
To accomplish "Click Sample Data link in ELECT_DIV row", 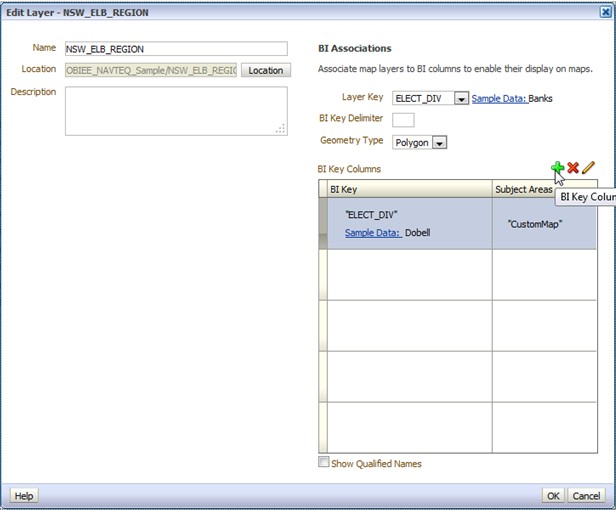I will (372, 233).
